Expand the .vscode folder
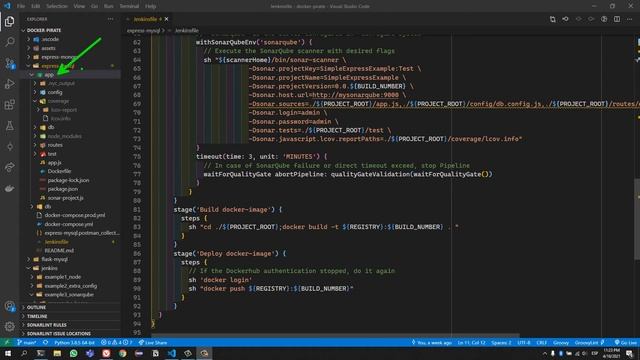The height and width of the screenshot is (360, 640). point(50,39)
